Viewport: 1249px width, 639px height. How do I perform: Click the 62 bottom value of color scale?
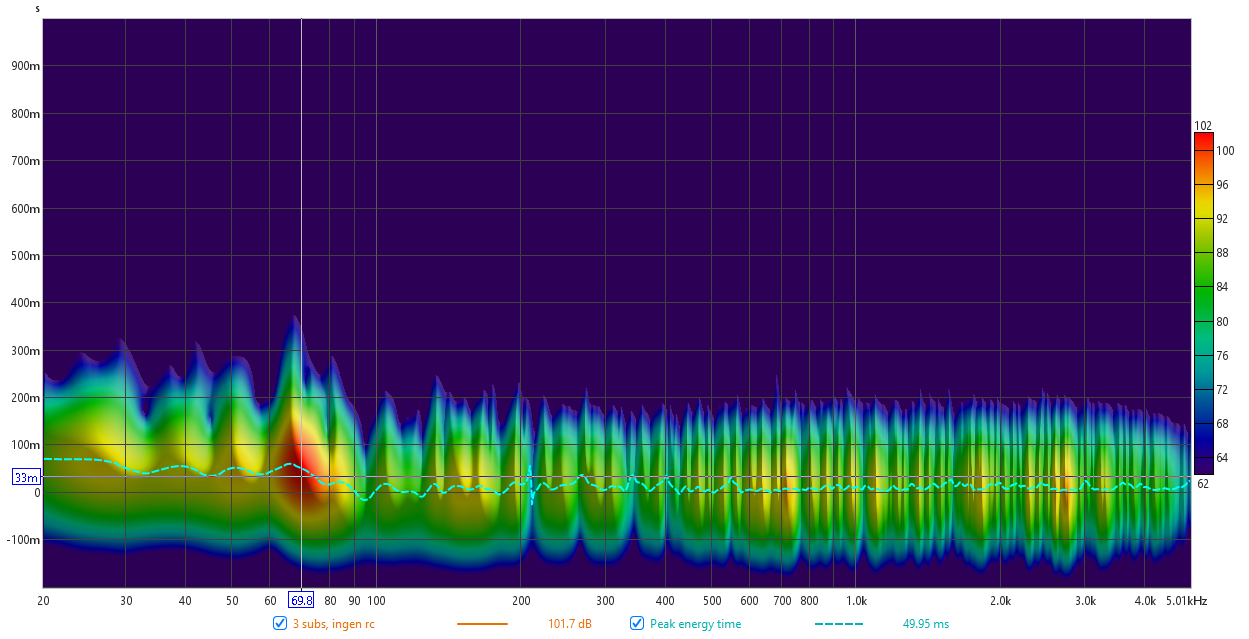(1204, 483)
